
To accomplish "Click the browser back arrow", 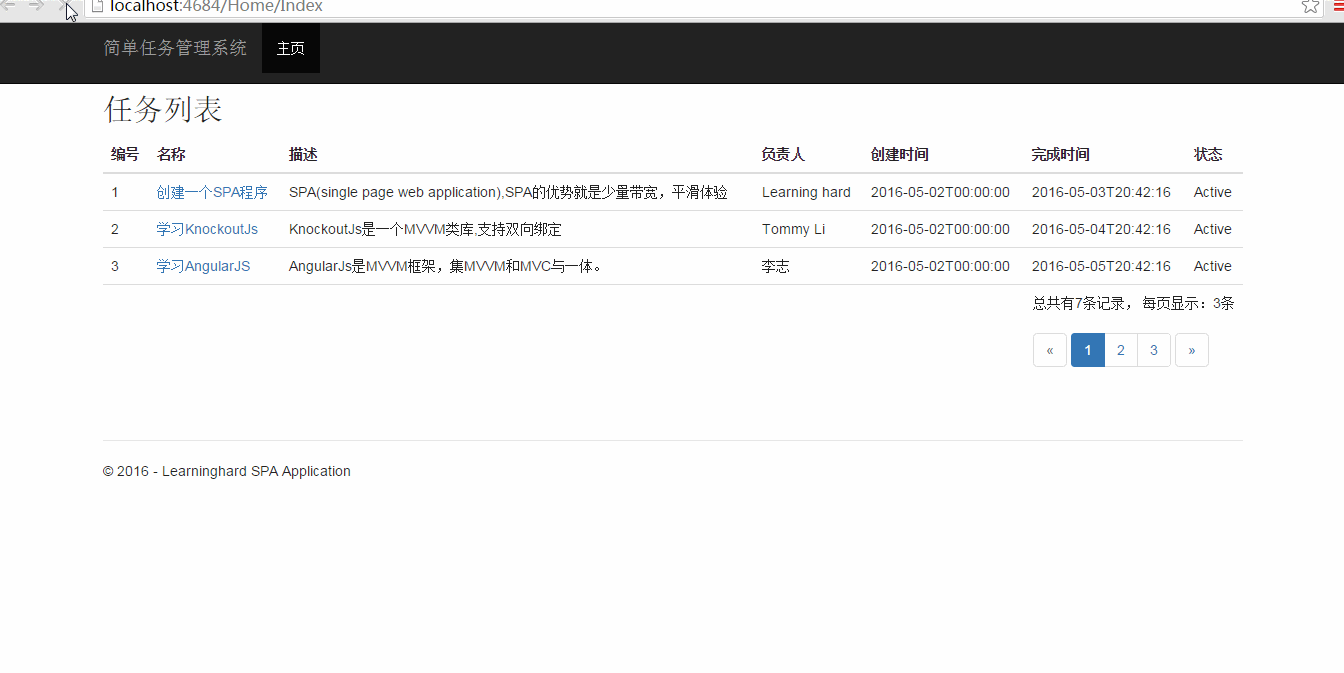I will click(8, 6).
